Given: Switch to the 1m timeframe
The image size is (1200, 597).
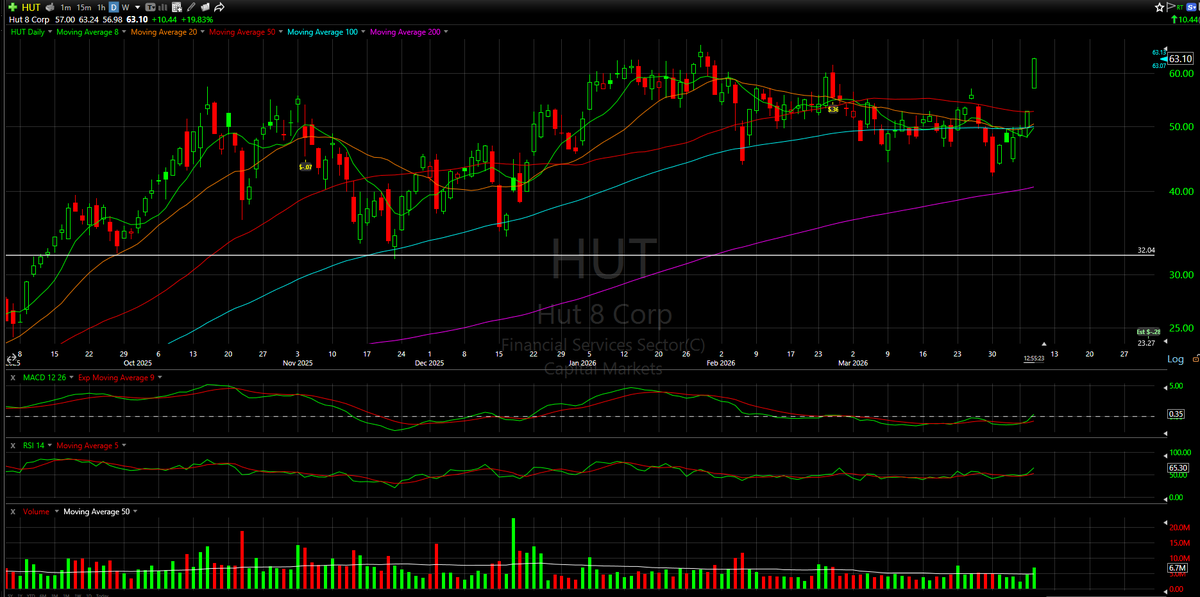Looking at the screenshot, I should 65,7.
